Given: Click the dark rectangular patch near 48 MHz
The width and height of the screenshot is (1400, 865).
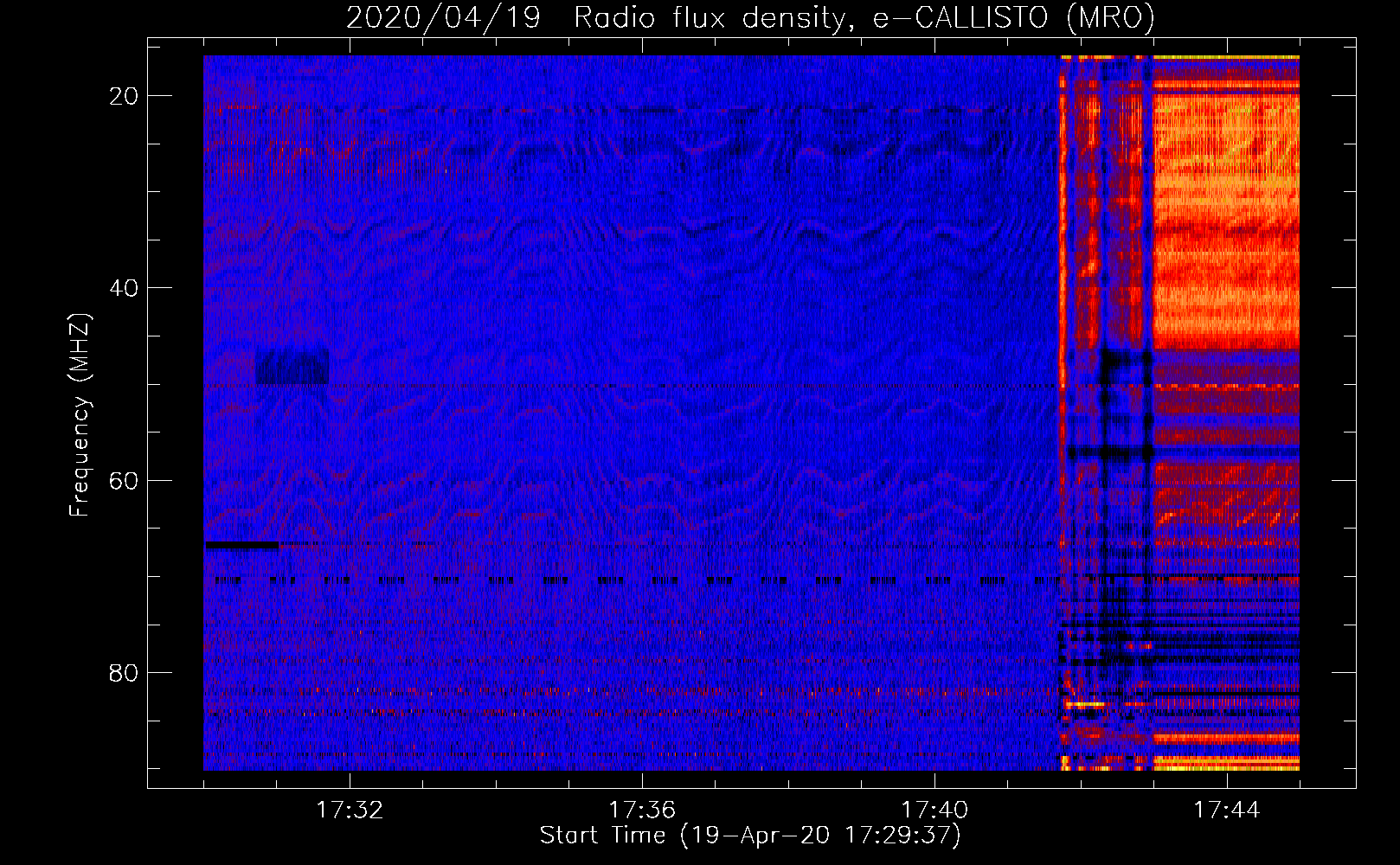Looking at the screenshot, I should (x=292, y=367).
